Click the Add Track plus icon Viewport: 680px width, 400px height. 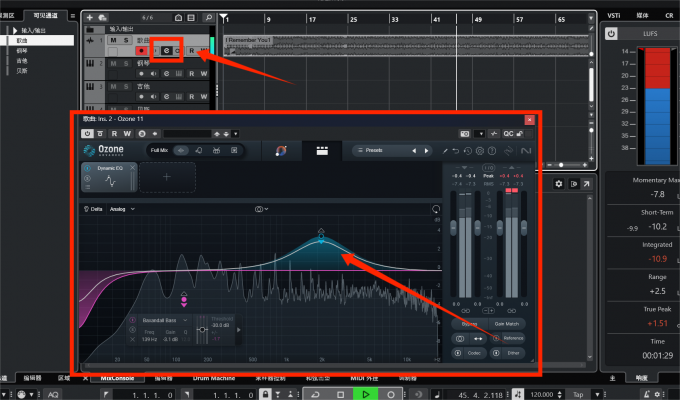pos(90,17)
